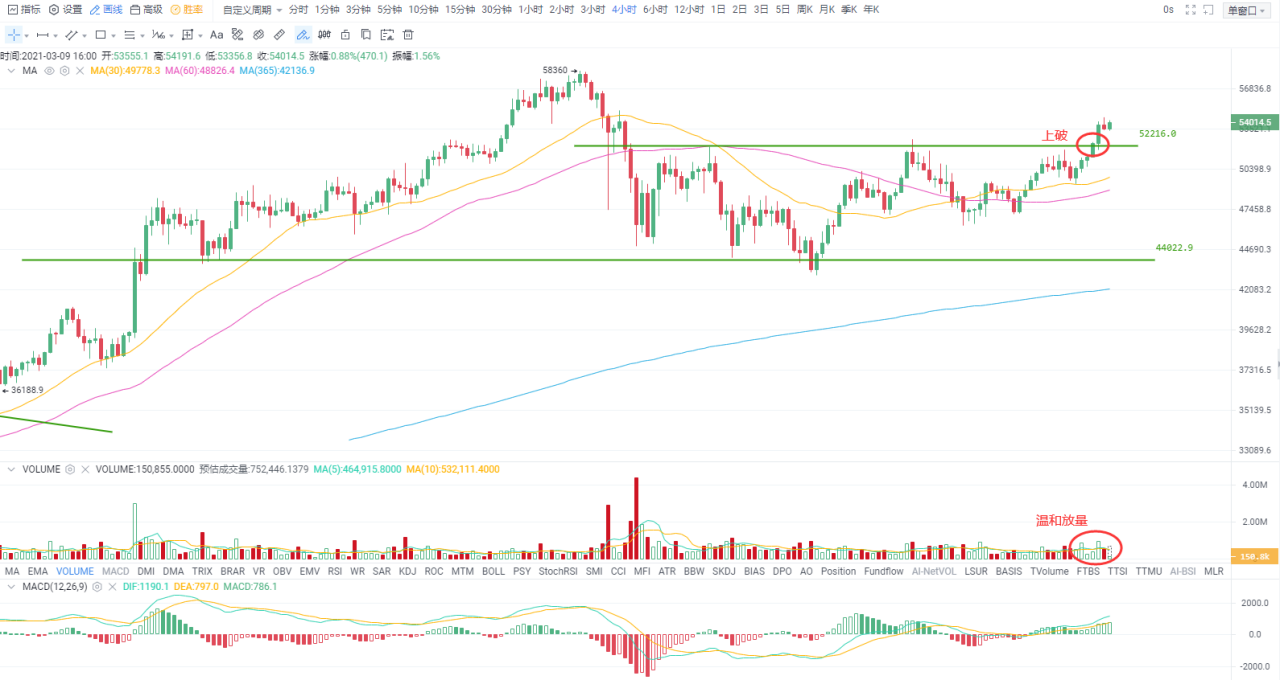
Task: Expand the grid tool dropdown arrow
Action: (201, 36)
